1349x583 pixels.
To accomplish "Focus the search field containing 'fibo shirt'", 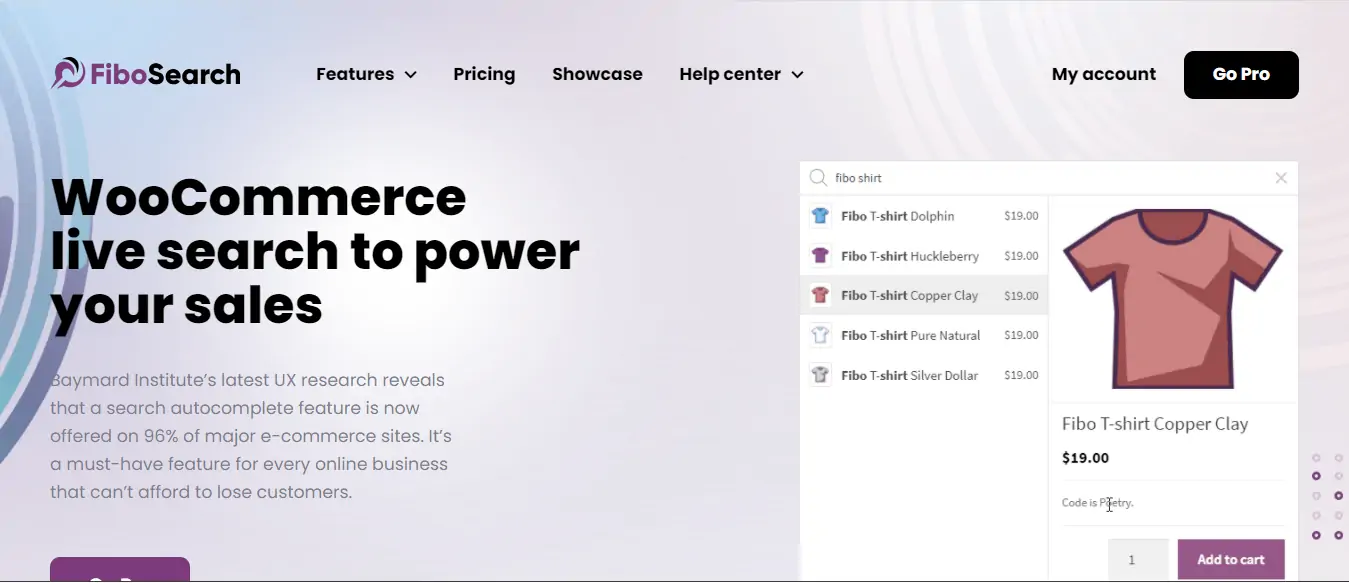I will coord(1050,178).
